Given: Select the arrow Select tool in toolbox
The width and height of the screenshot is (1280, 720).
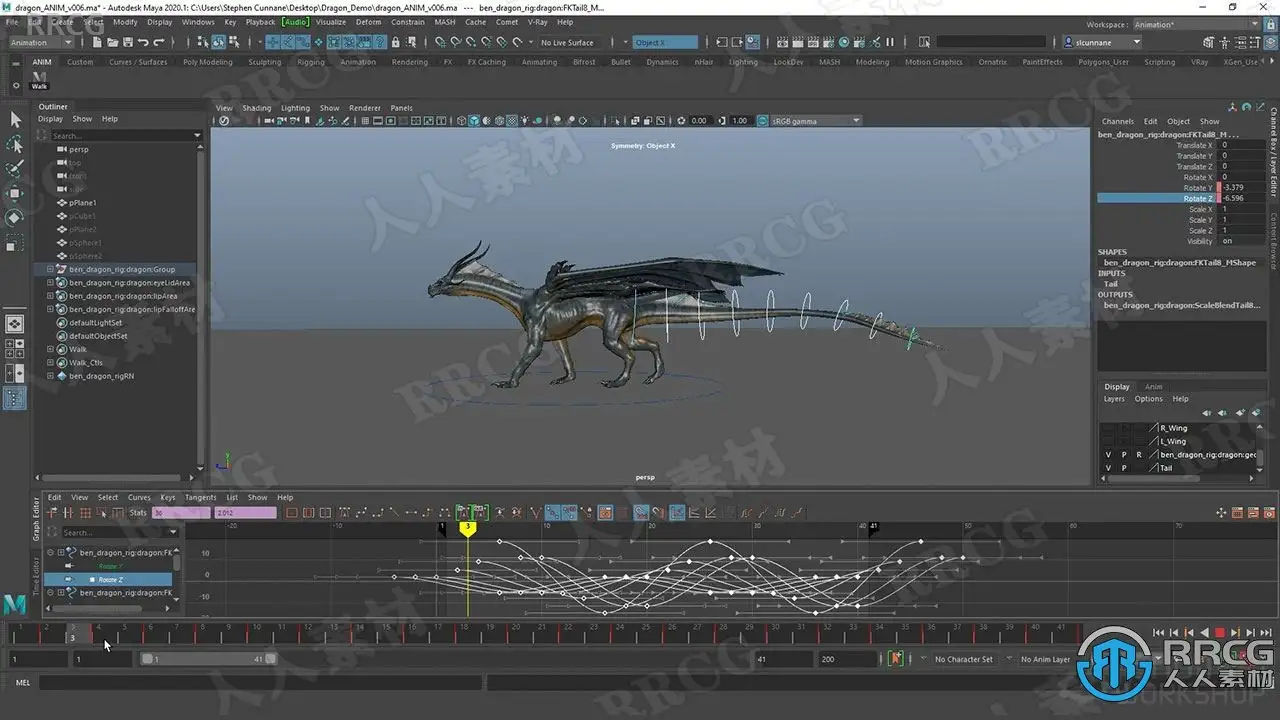Looking at the screenshot, I should (15, 120).
